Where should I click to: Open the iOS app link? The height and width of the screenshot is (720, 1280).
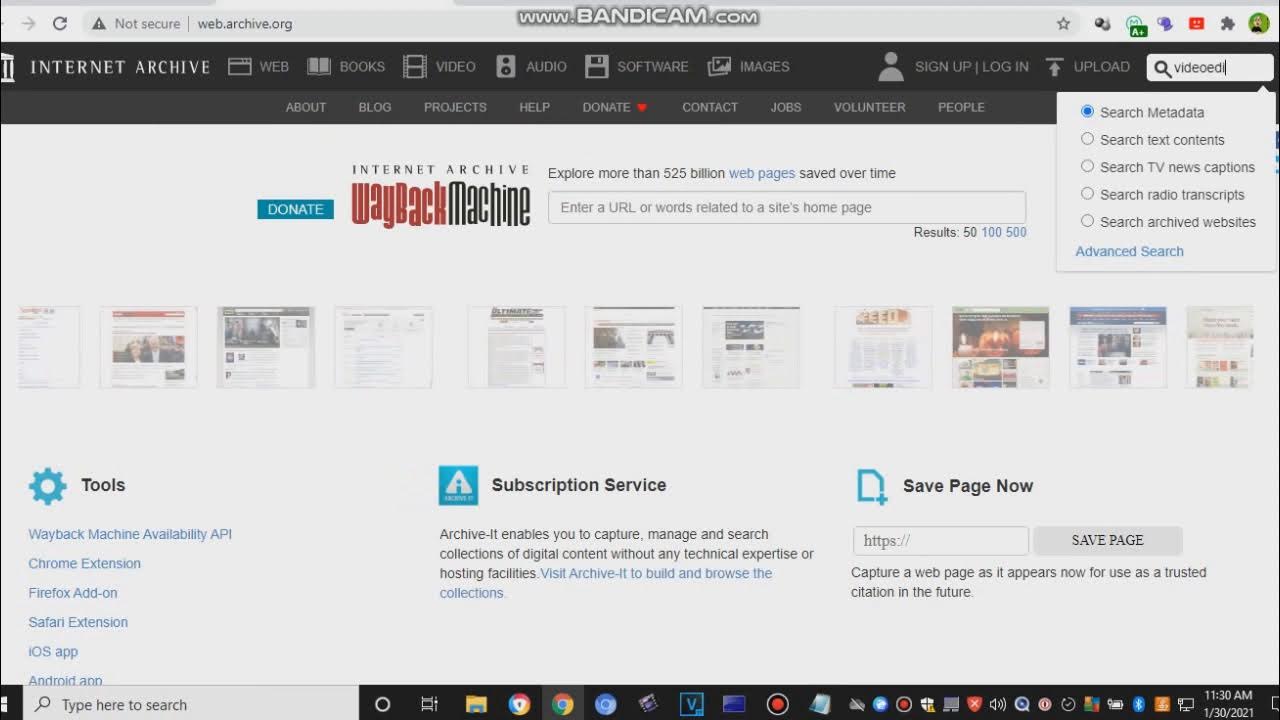point(53,651)
